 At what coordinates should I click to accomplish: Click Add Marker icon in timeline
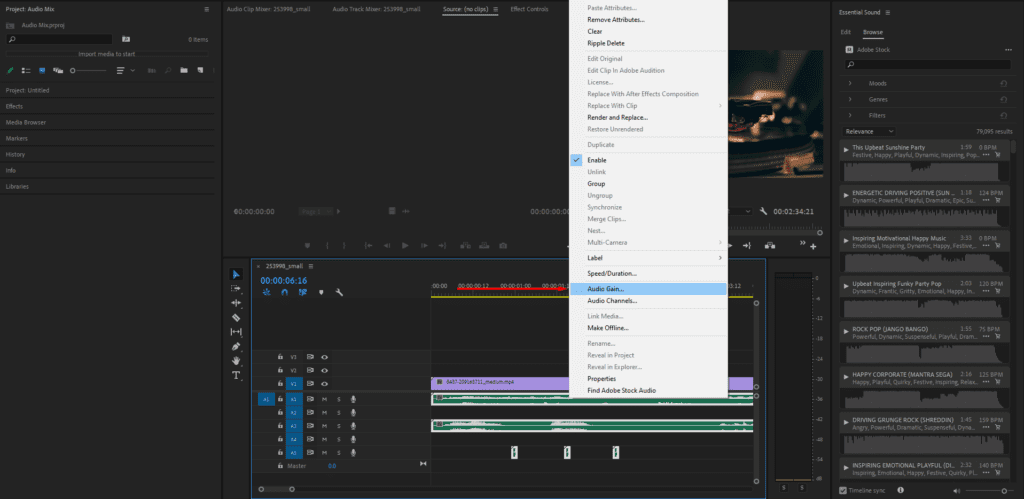click(321, 293)
